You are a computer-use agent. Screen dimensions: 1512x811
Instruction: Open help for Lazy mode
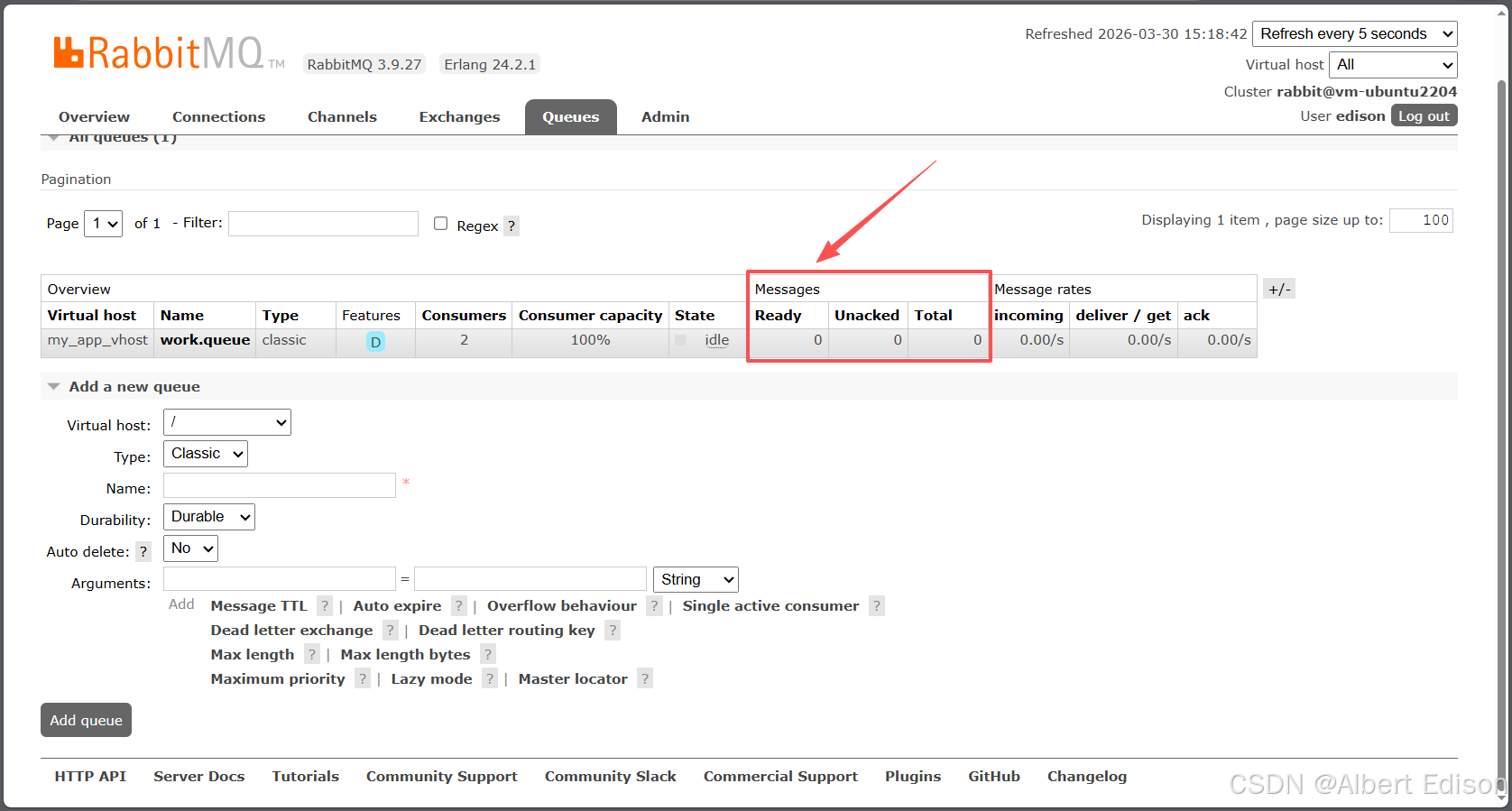click(489, 679)
